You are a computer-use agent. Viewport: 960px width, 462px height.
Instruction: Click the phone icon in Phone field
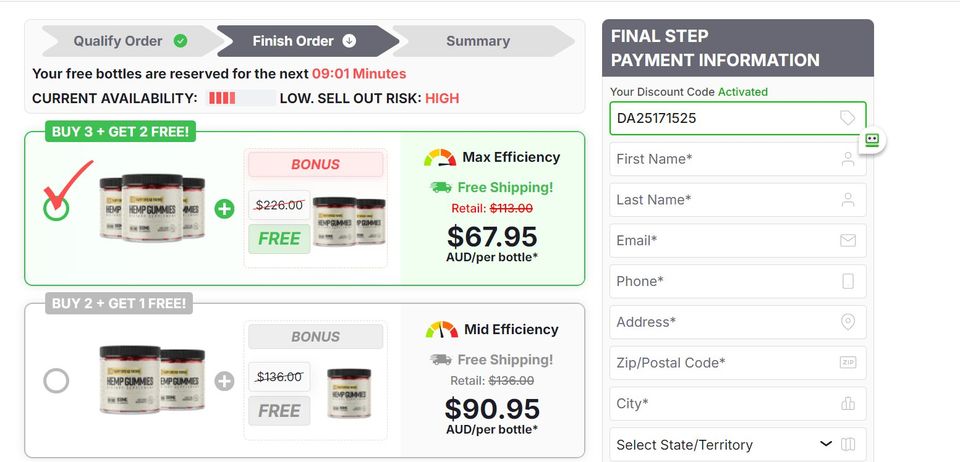pos(848,281)
